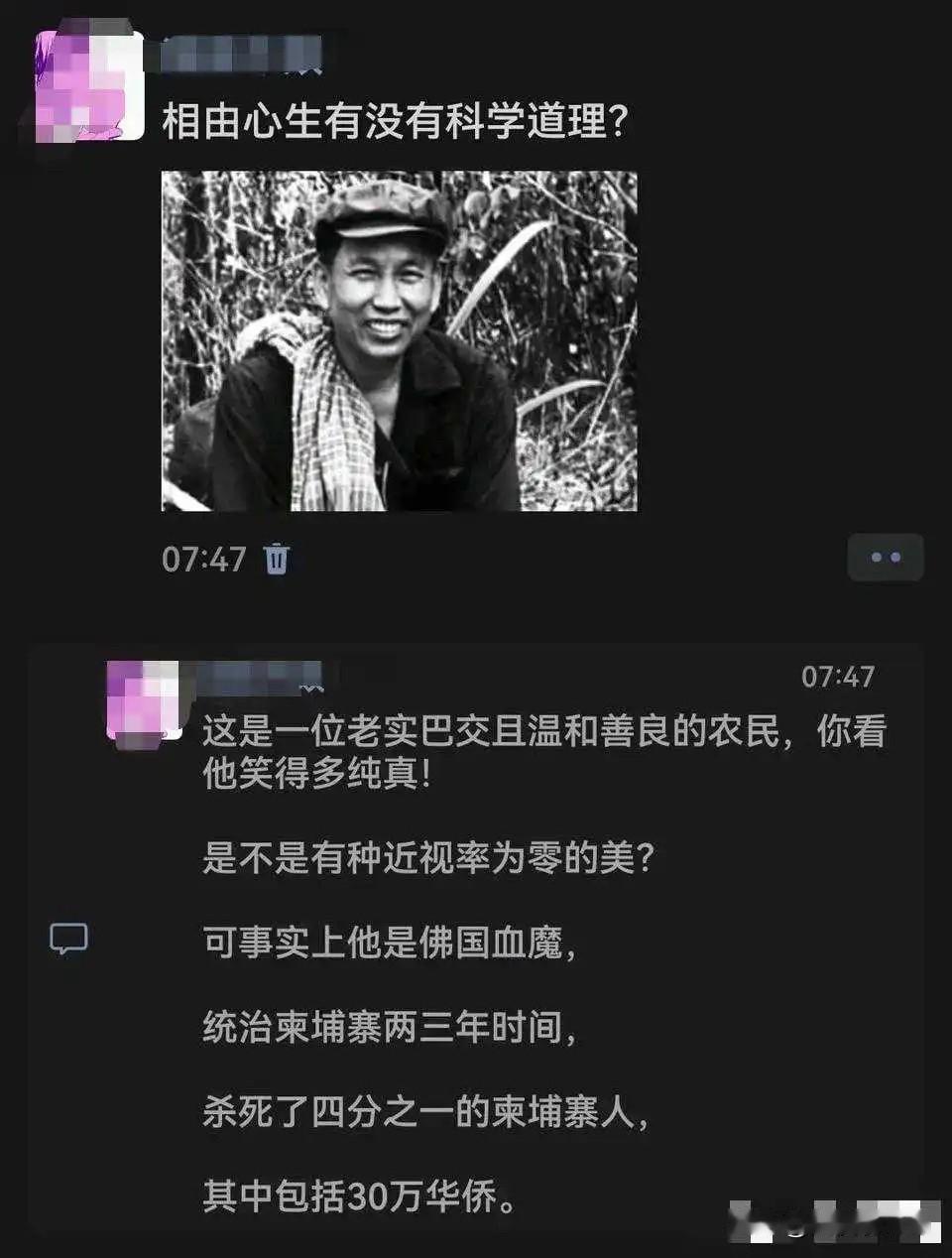
Task: Select the post author's blurred username
Action: (x=234, y=54)
